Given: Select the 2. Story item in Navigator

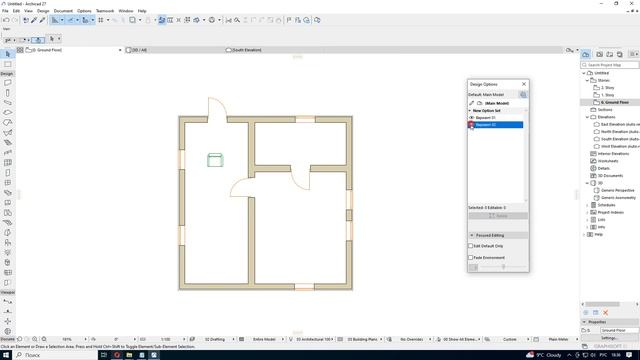Looking at the screenshot, I should click(607, 88).
